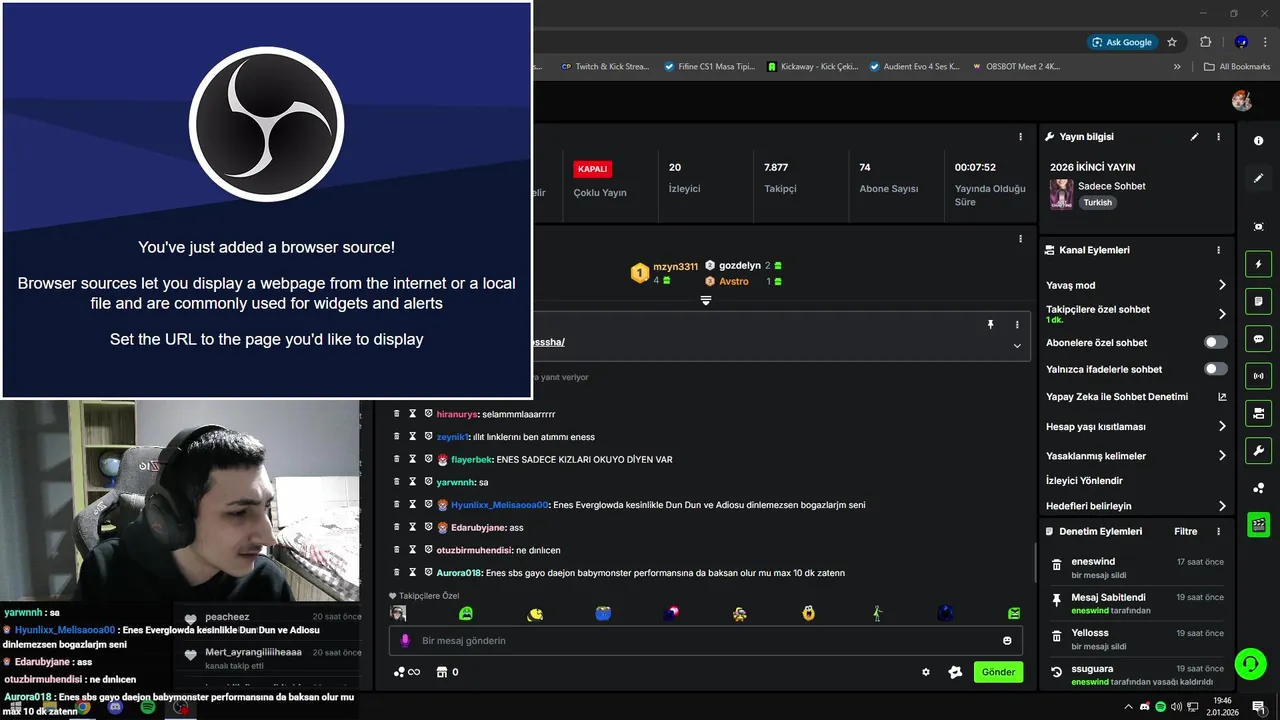
Task: Click the purple microphone icon in message box
Action: coord(405,641)
